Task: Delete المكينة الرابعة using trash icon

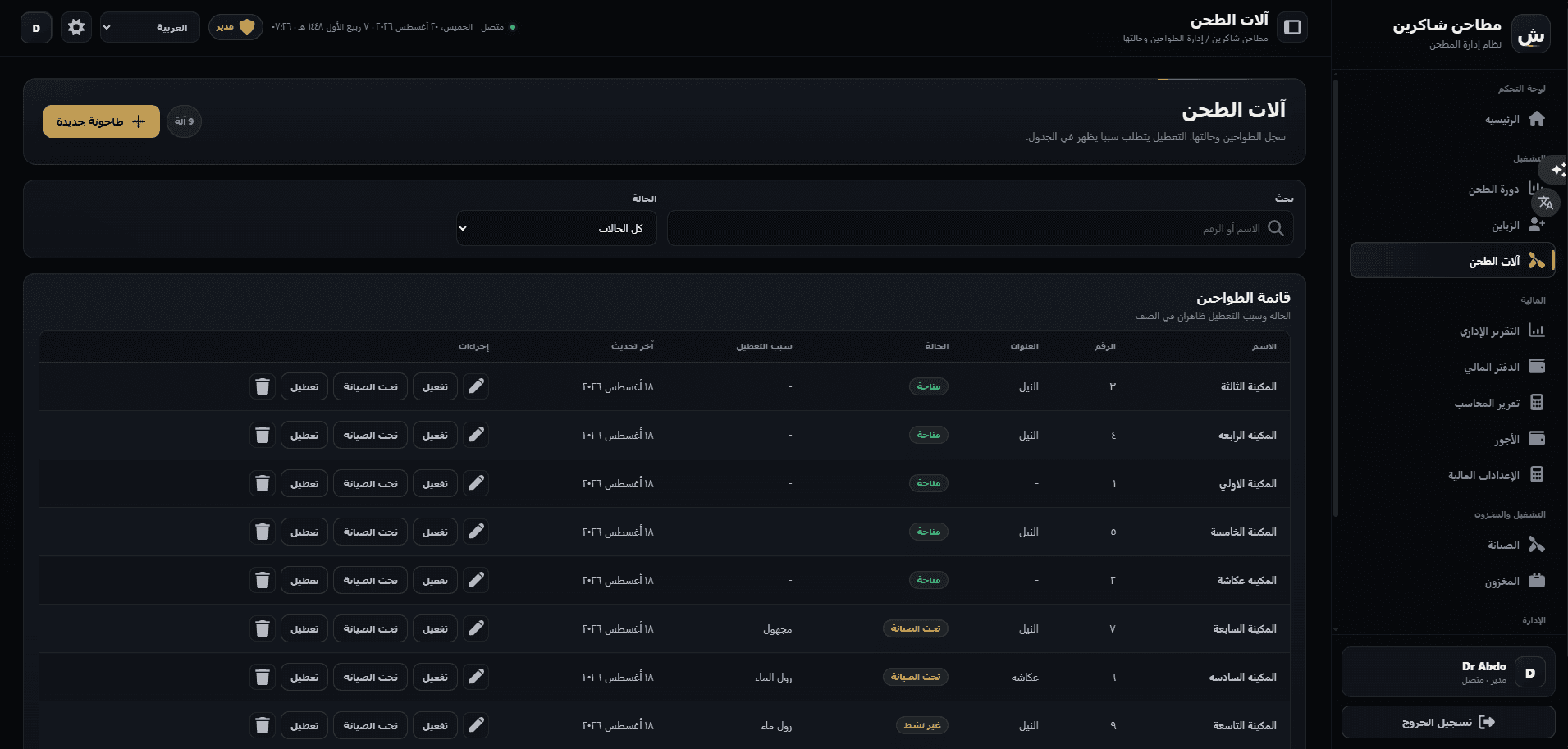Action: coord(263,435)
